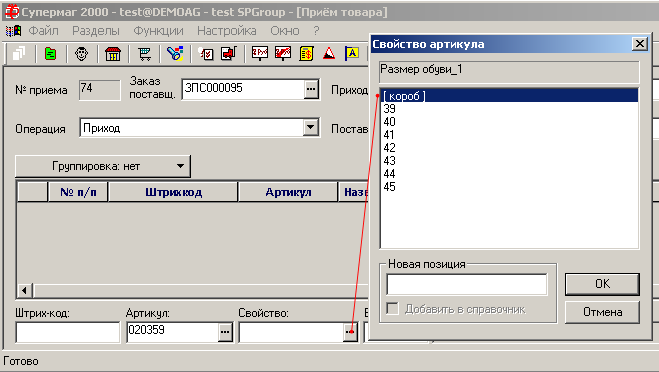Click the red triangle toolbar icon
This screenshot has height=372, width=659.
click(329, 54)
